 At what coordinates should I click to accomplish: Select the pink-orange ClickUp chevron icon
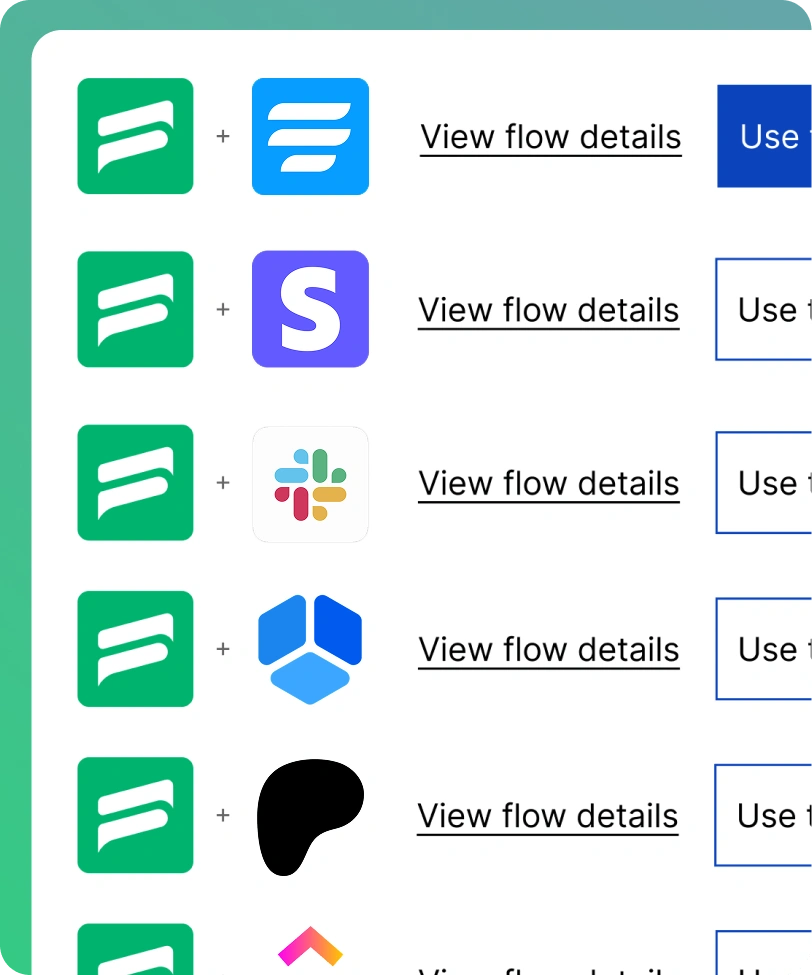(x=310, y=947)
